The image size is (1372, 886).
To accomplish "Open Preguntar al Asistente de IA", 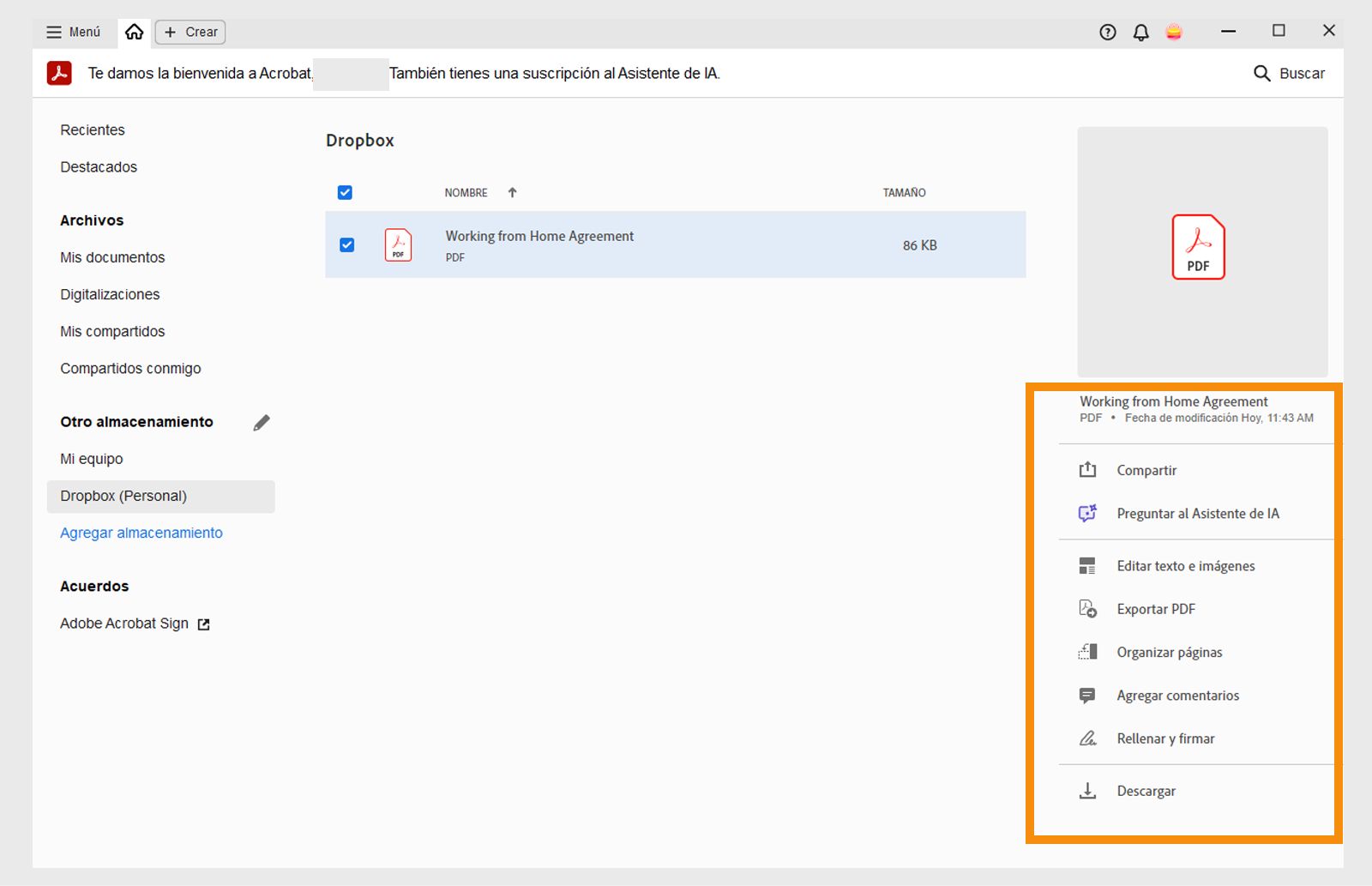I will click(x=1198, y=513).
